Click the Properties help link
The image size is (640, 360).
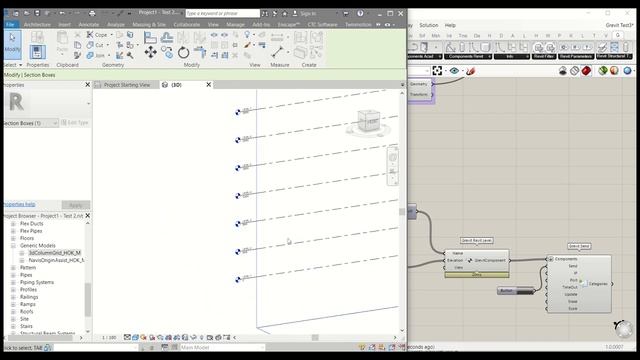[x=19, y=204]
